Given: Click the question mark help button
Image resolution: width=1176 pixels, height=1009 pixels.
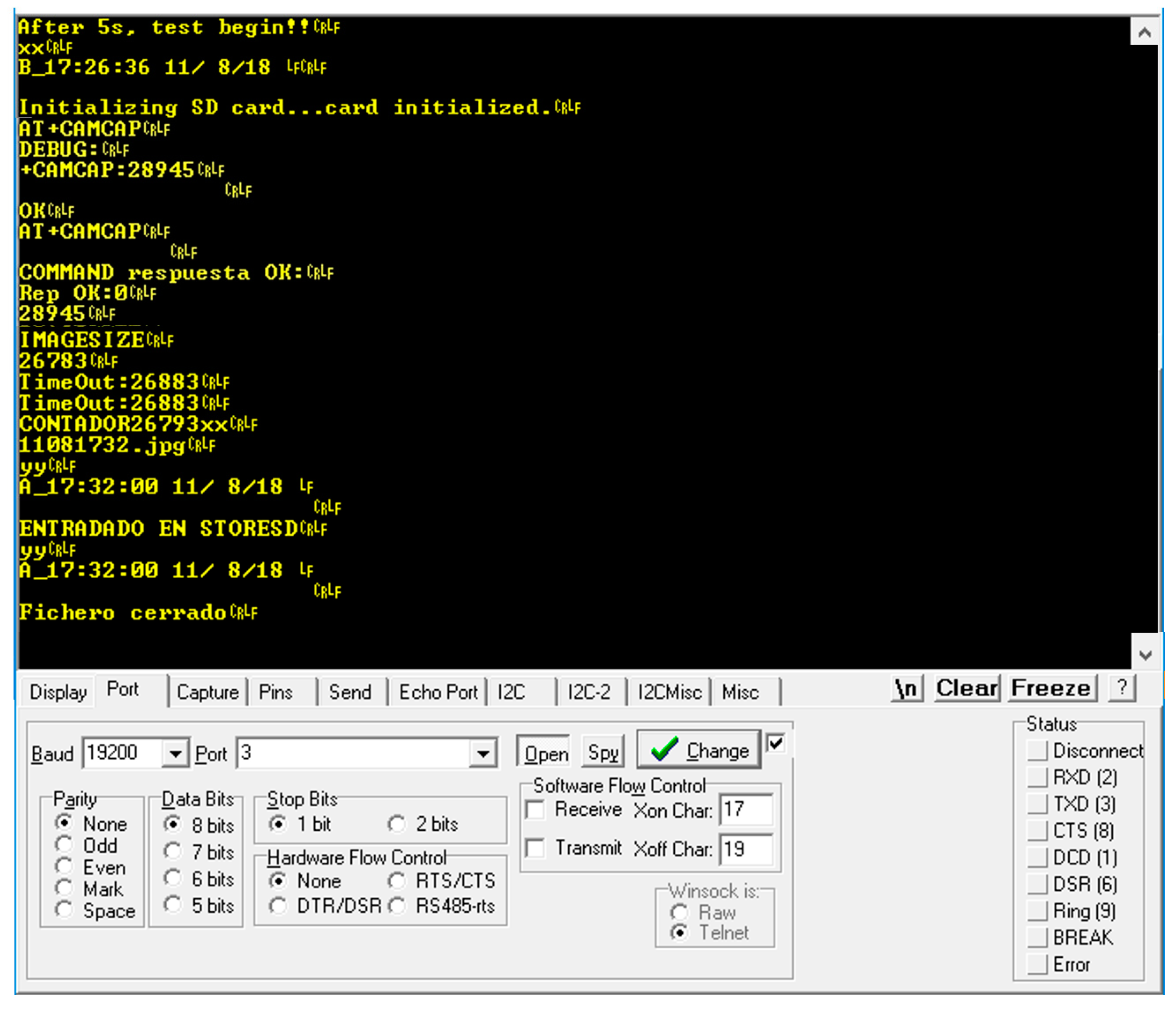Looking at the screenshot, I should [1121, 688].
